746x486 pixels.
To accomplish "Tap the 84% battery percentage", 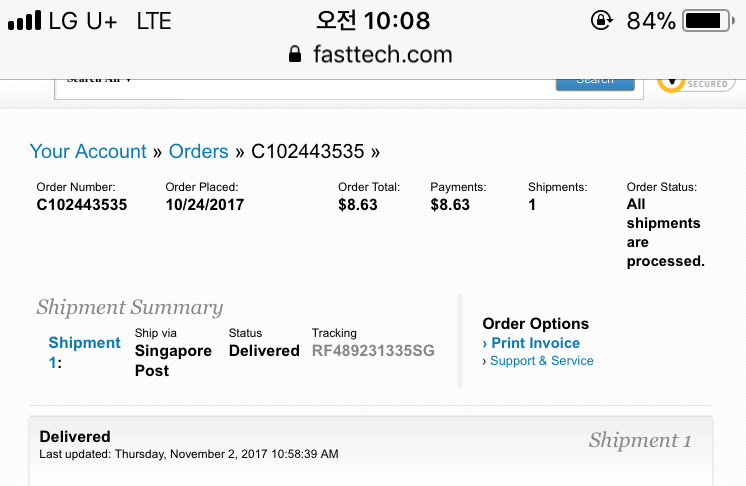I will coord(651,21).
